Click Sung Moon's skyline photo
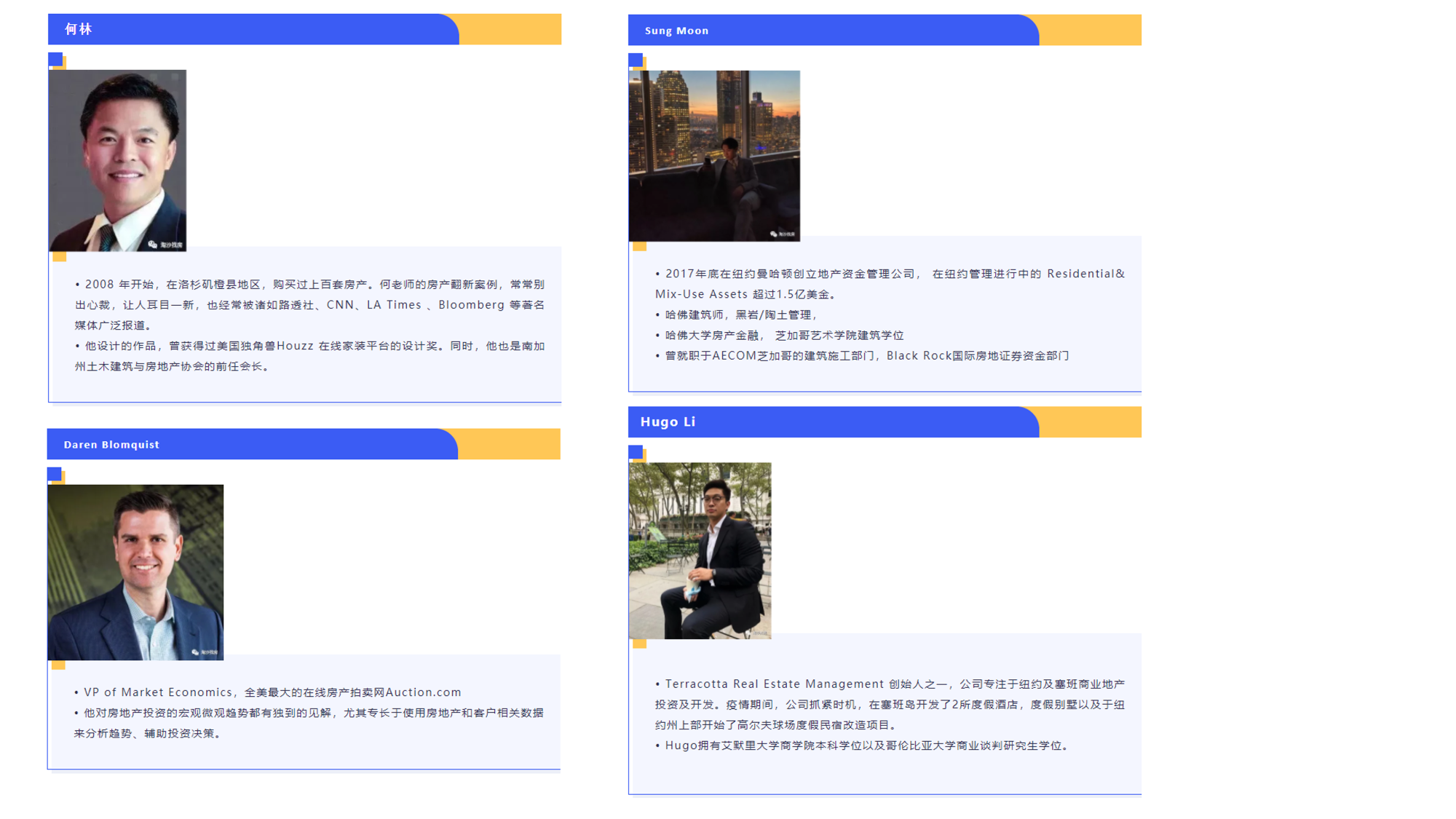 click(x=713, y=155)
